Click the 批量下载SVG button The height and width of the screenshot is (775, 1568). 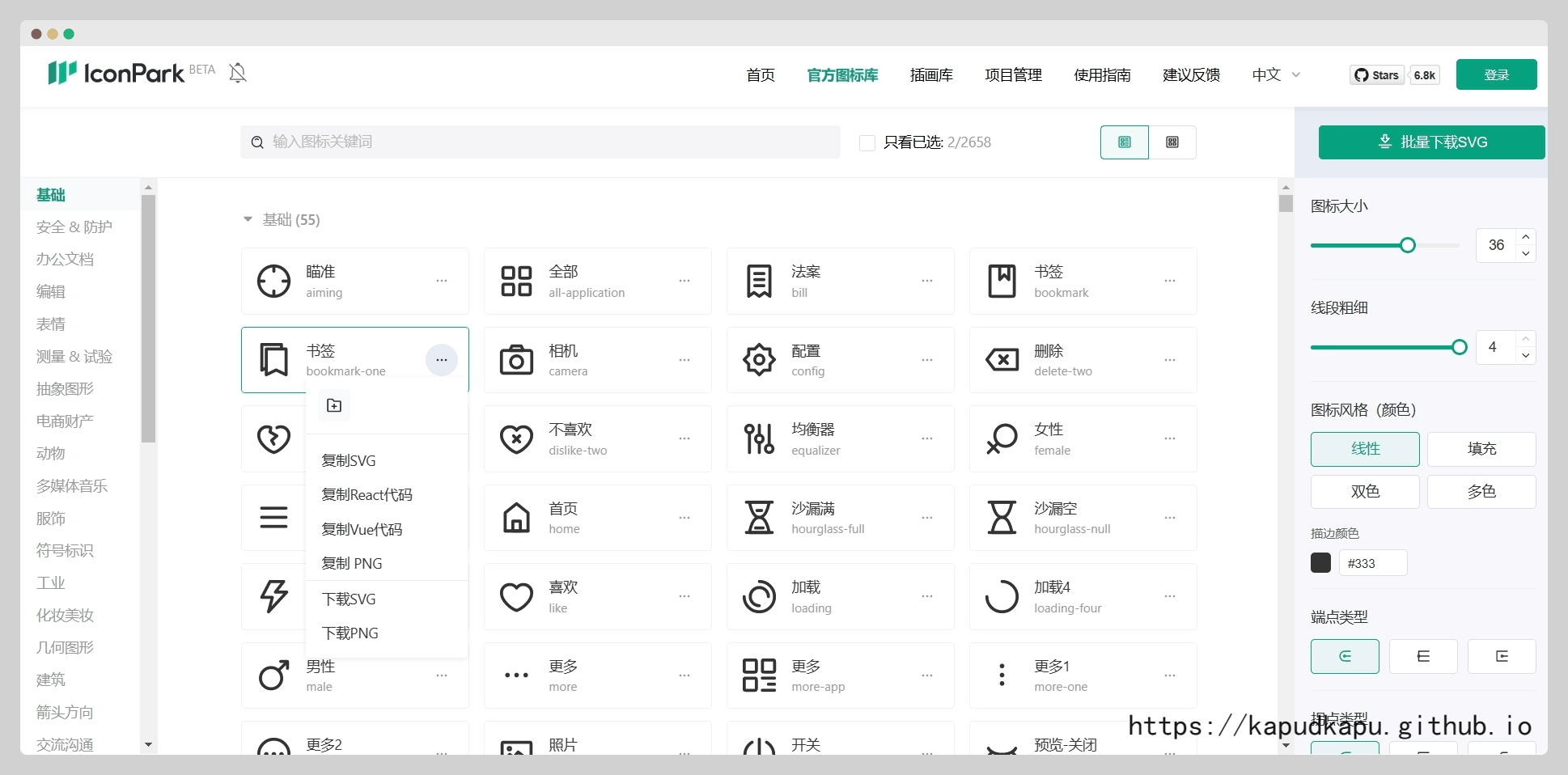1430,142
